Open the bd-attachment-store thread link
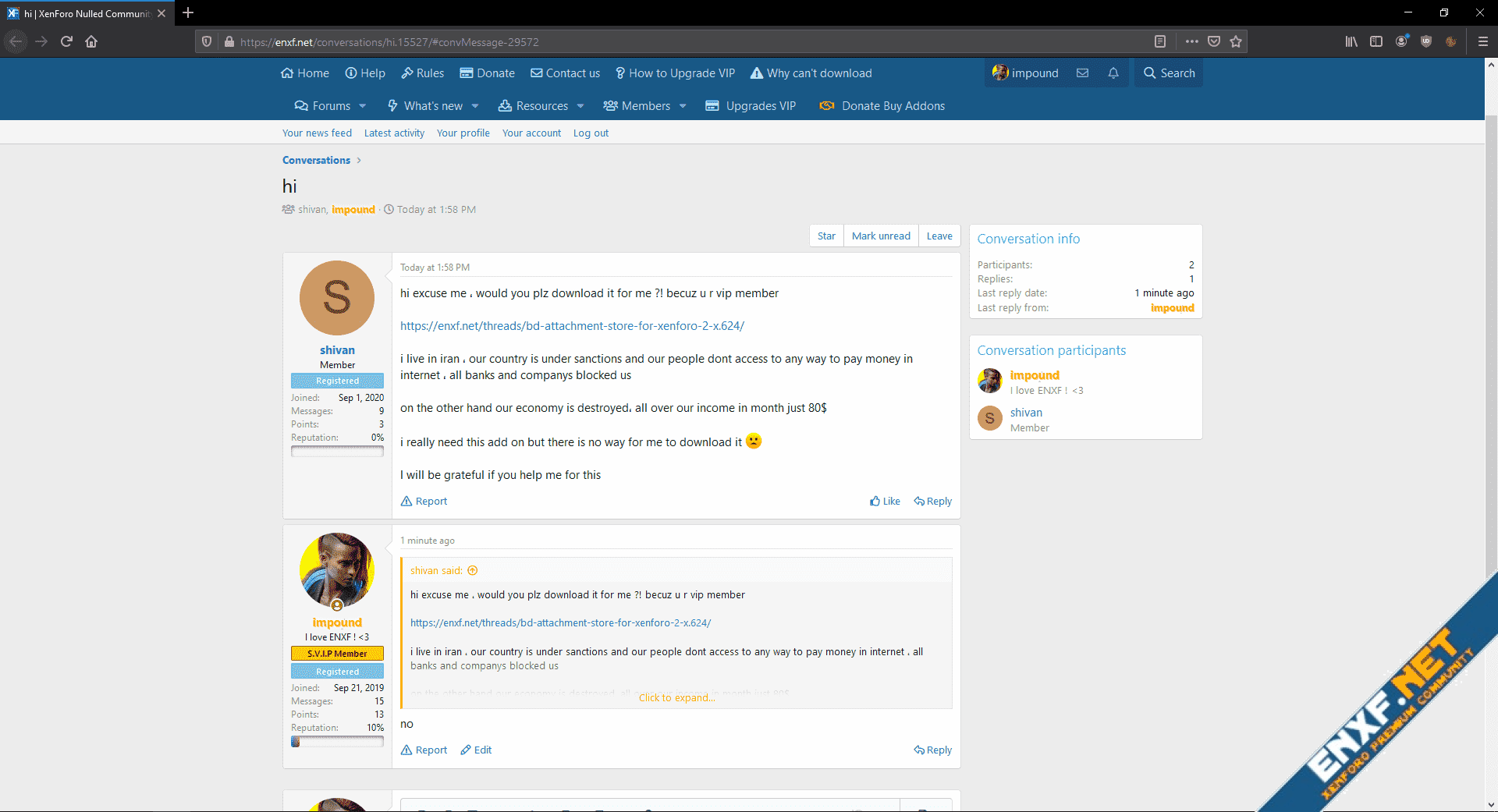 coord(572,326)
